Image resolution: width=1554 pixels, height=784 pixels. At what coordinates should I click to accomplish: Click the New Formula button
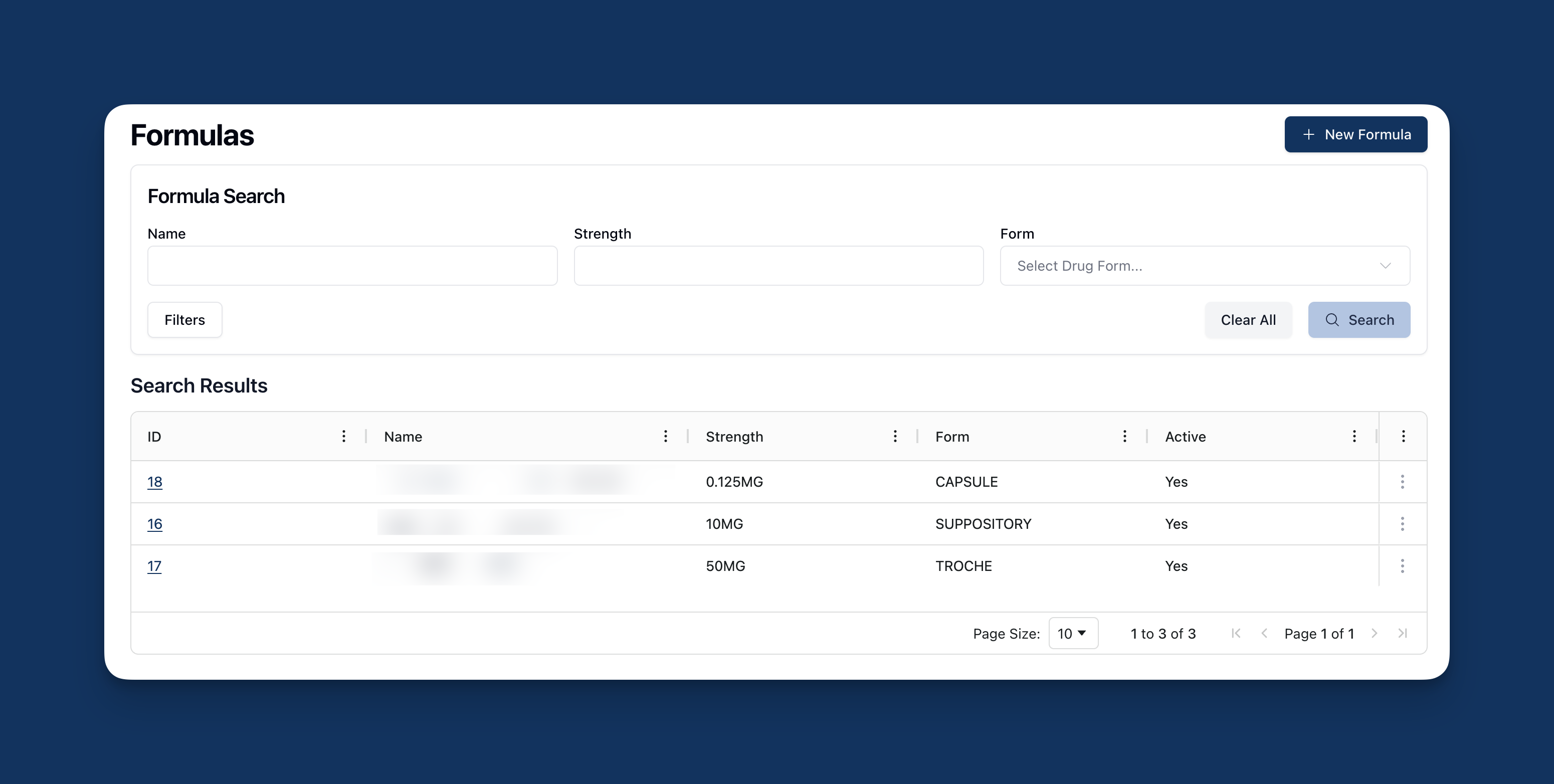point(1355,134)
